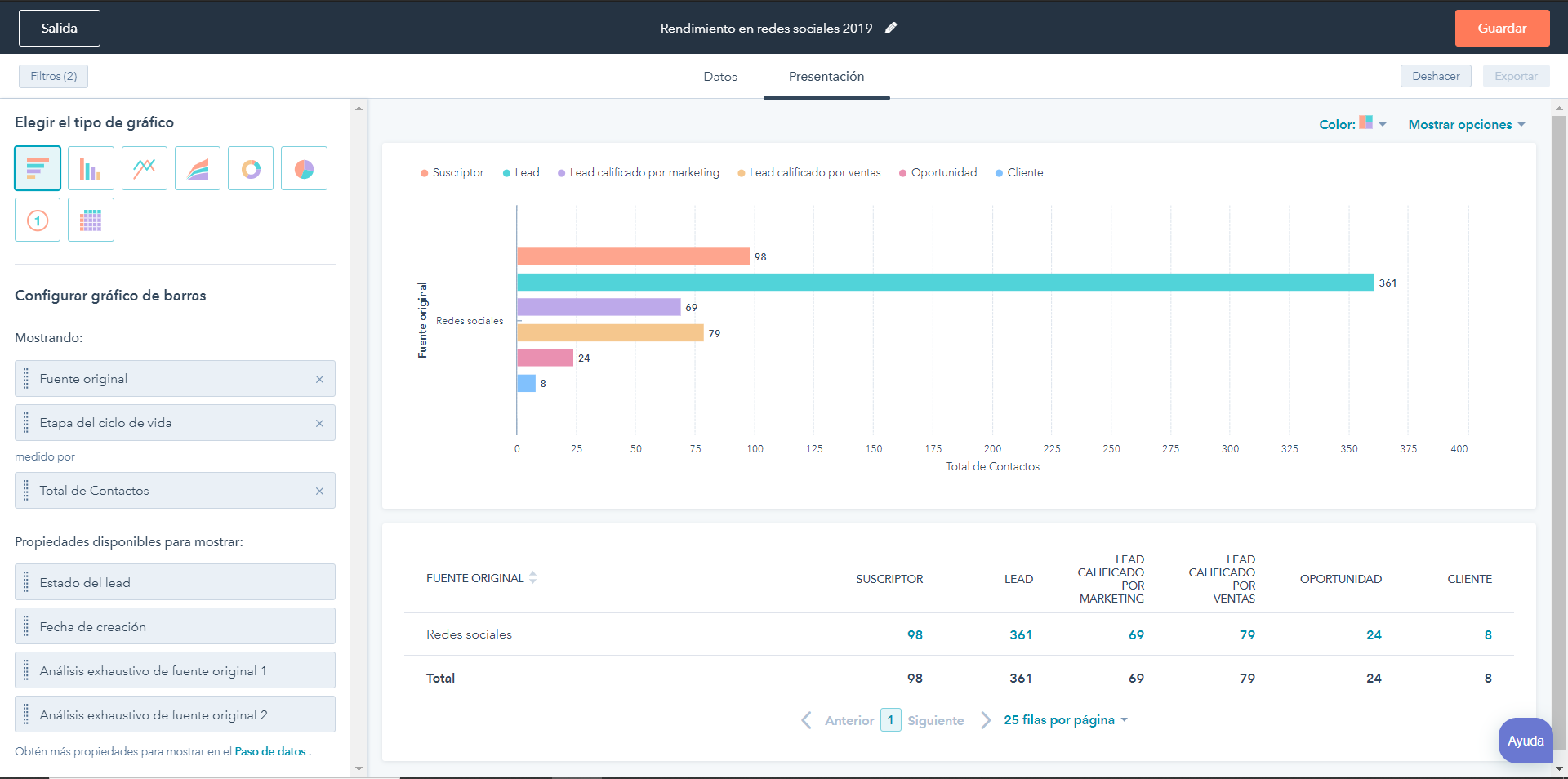Edit report title with pencil icon

(x=891, y=28)
